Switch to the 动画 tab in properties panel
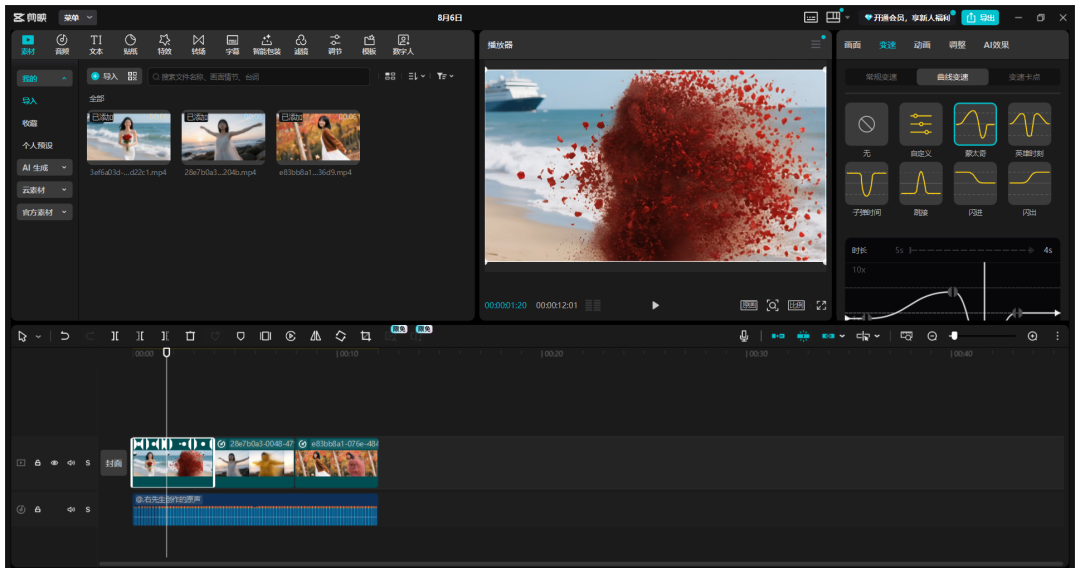This screenshot has height=568, width=1080. tap(921, 45)
